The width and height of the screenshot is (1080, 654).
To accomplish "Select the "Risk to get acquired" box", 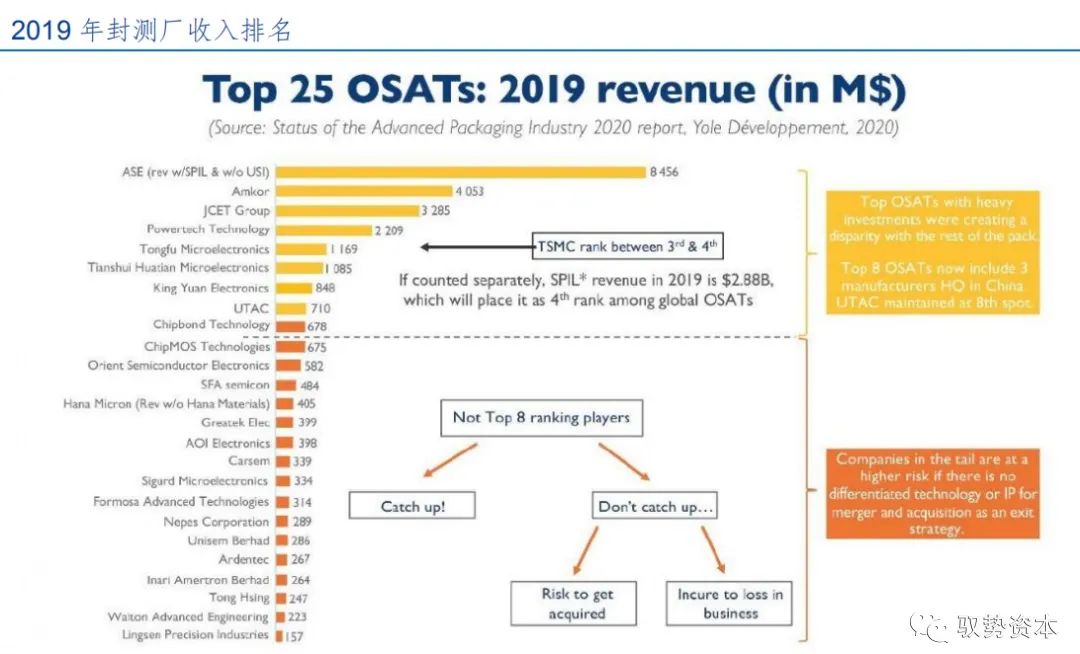I will tap(574, 603).
